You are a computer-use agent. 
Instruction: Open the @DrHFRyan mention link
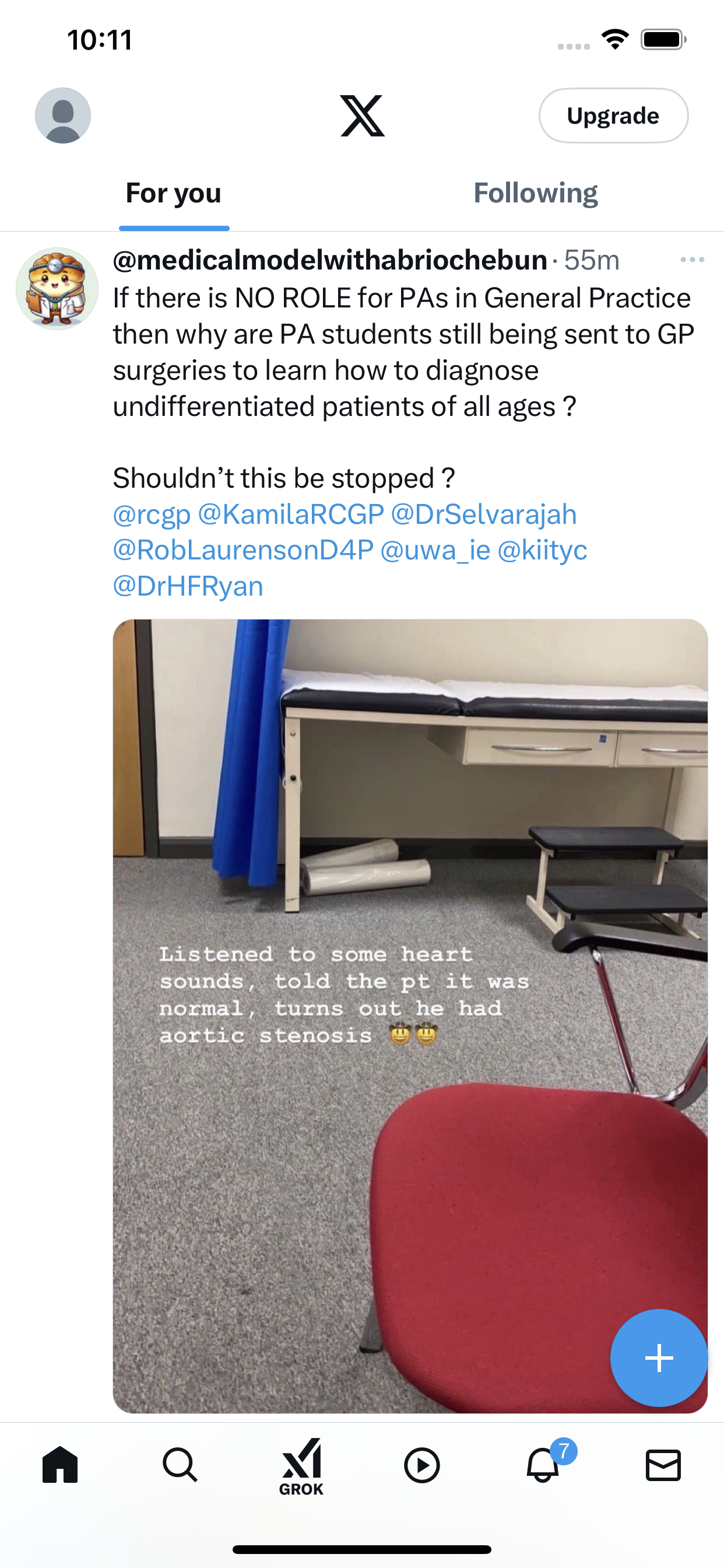pos(188,586)
